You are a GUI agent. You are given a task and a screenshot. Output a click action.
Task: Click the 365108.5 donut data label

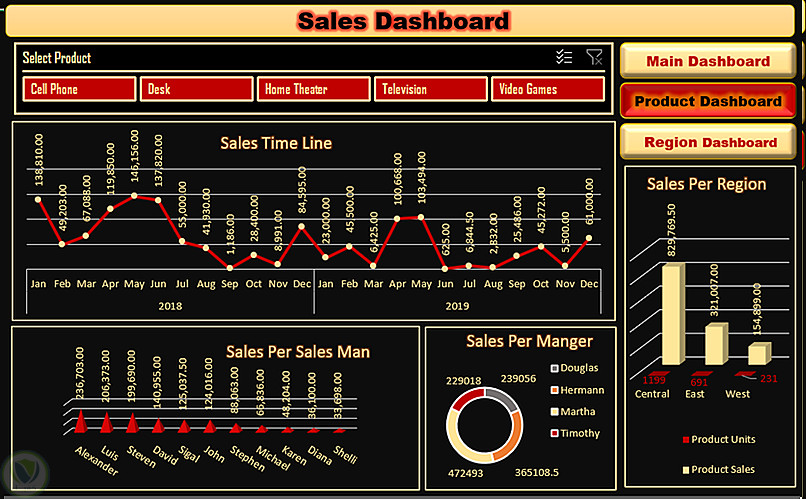[x=537, y=472]
